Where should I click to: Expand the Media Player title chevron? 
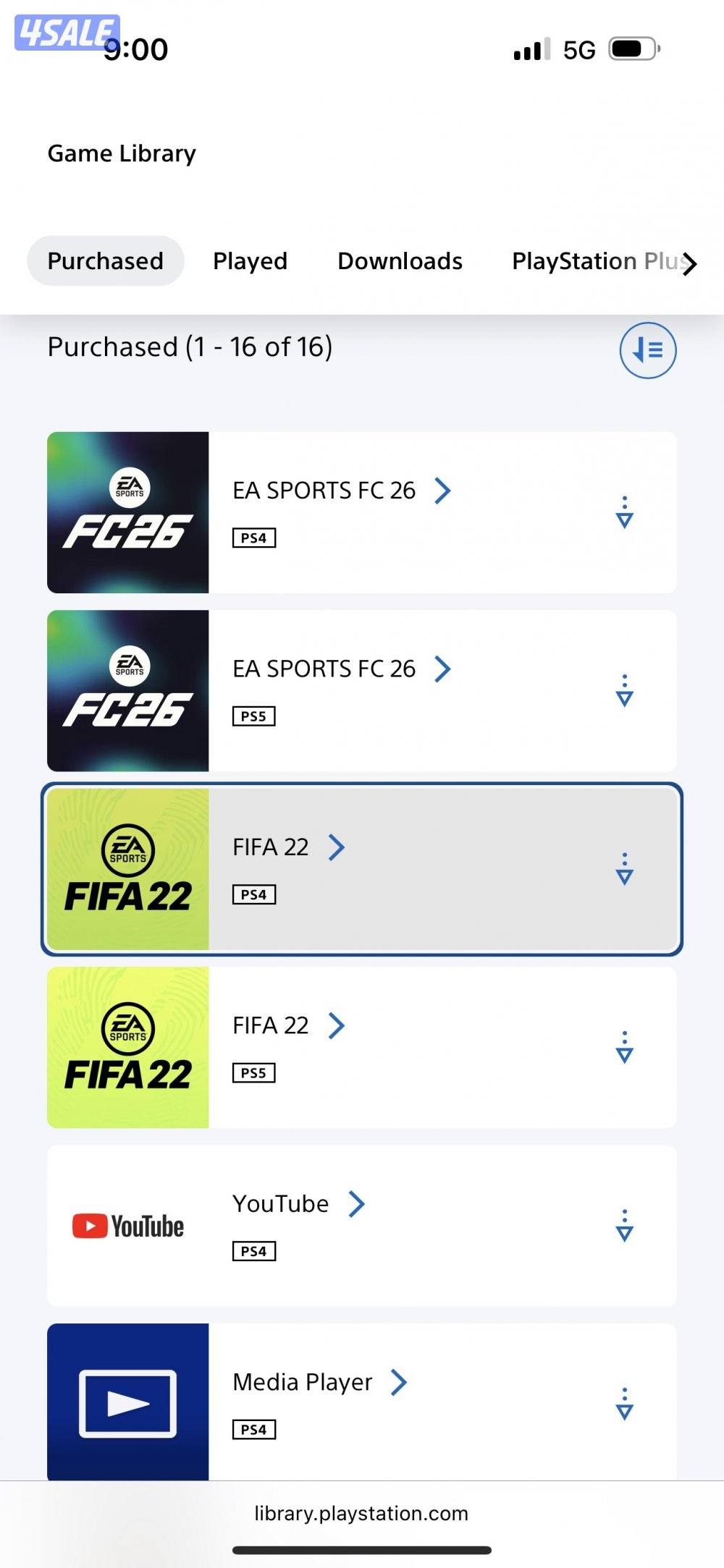tap(398, 1382)
